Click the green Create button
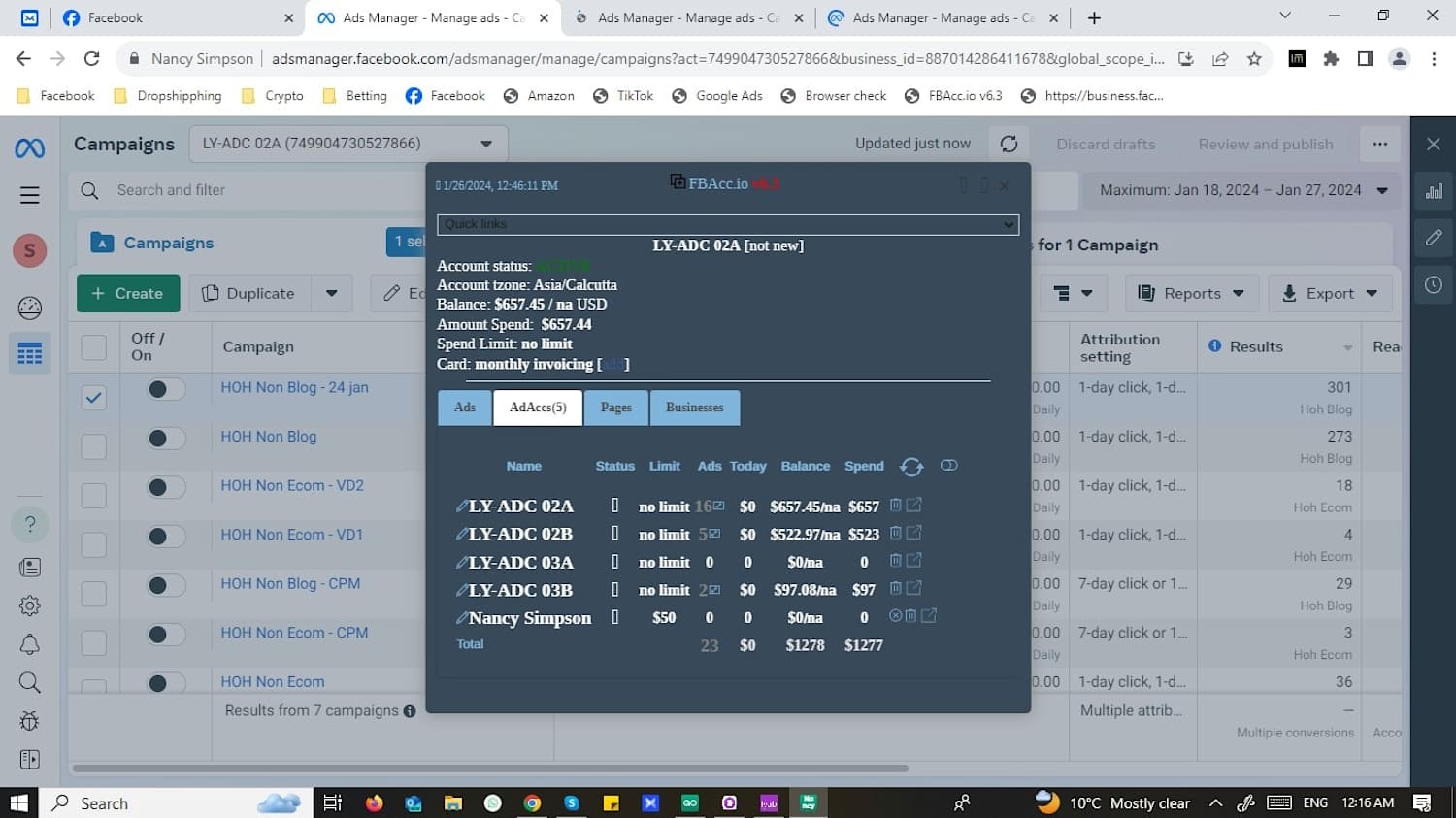Image resolution: width=1456 pixels, height=818 pixels. (x=128, y=293)
